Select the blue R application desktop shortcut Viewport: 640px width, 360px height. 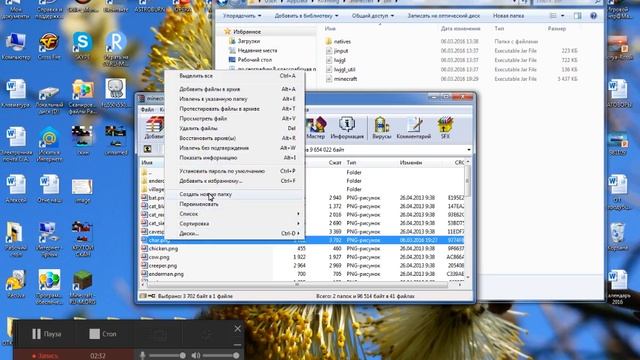(116, 48)
